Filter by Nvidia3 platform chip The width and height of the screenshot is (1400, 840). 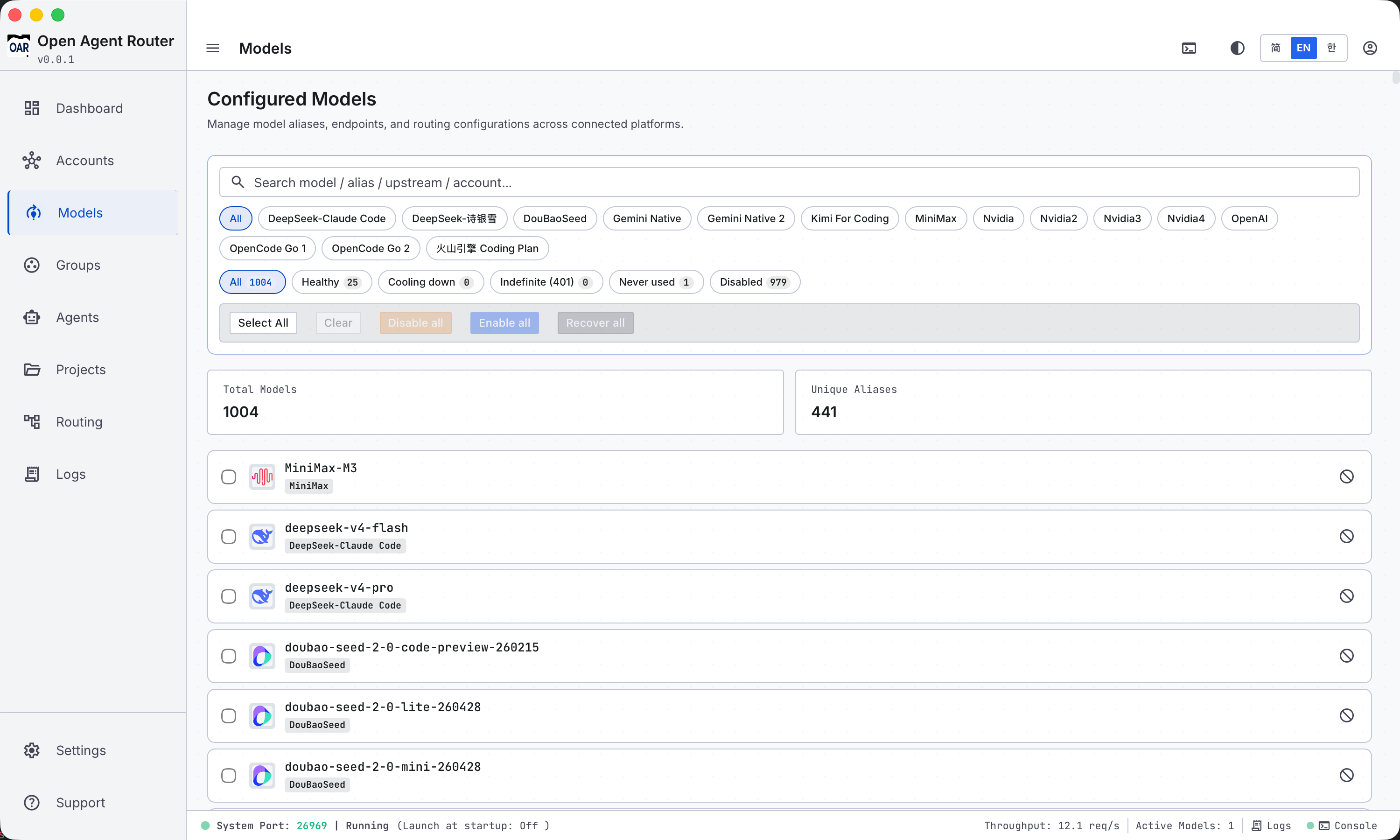(x=1122, y=218)
